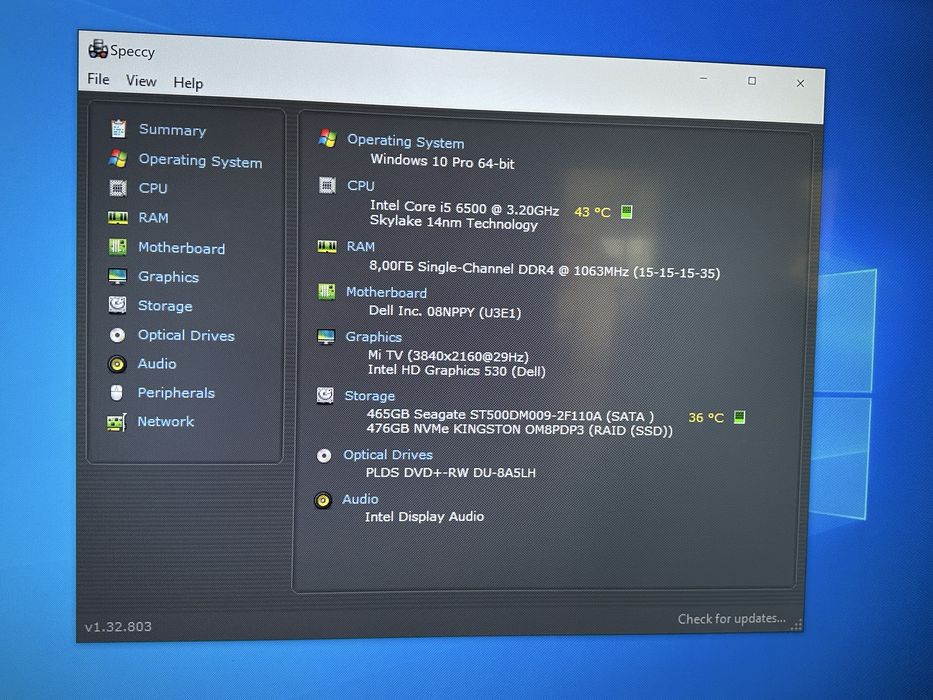Click the Storage hard disk icon in sidebar
Image resolution: width=933 pixels, height=700 pixels.
click(117, 305)
